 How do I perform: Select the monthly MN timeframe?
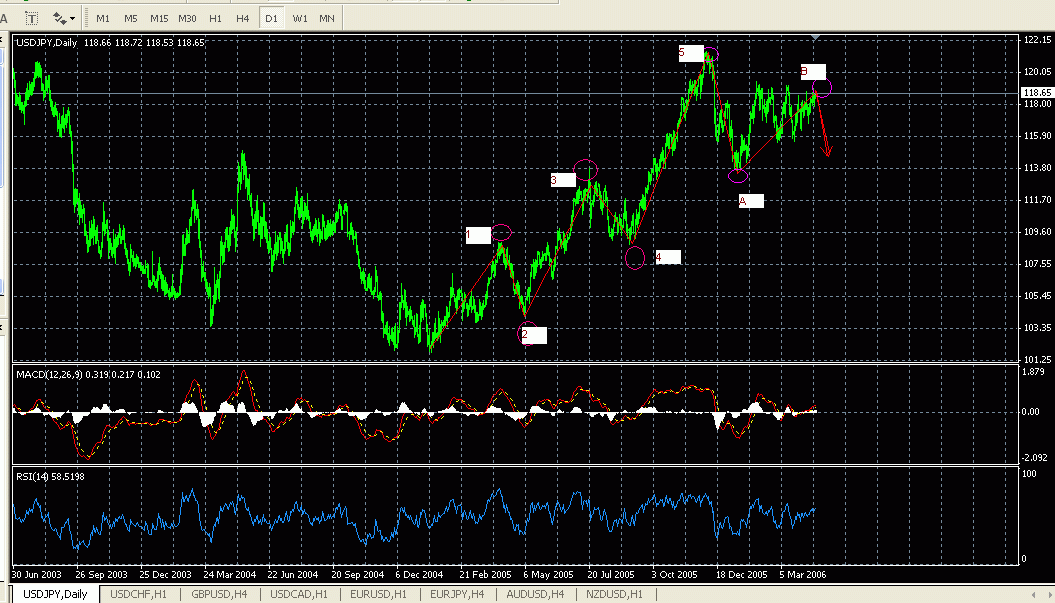327,18
